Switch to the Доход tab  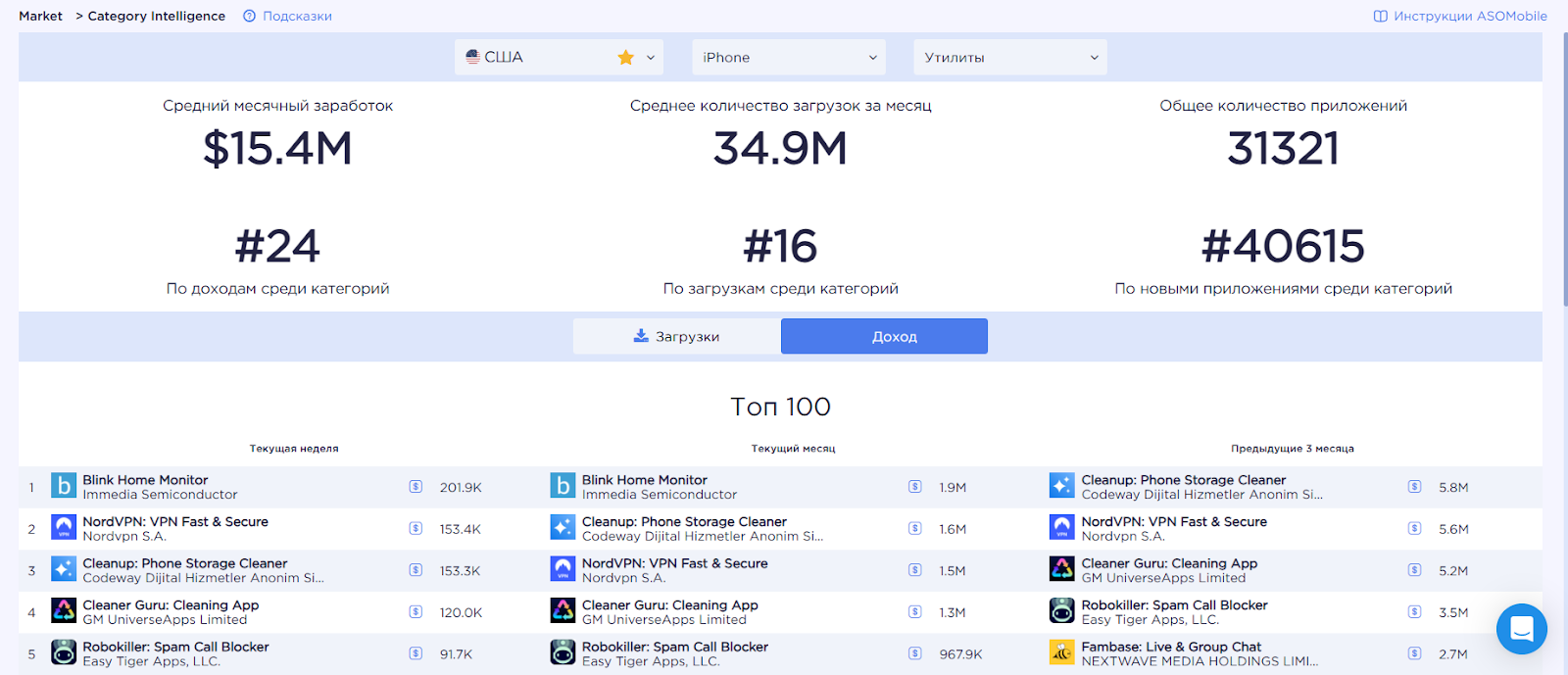tap(884, 336)
